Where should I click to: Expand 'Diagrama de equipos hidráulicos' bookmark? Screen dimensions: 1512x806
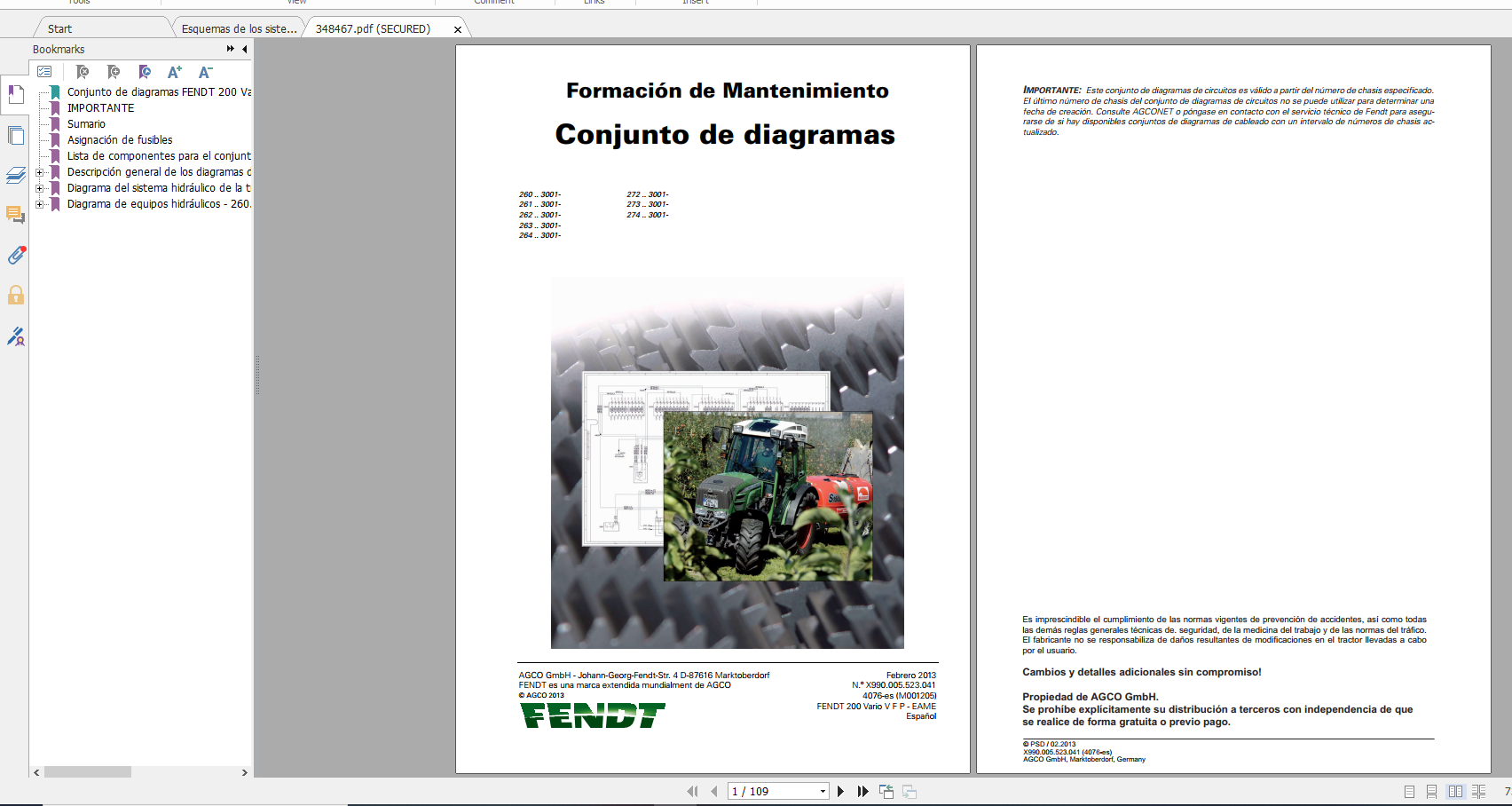39,204
